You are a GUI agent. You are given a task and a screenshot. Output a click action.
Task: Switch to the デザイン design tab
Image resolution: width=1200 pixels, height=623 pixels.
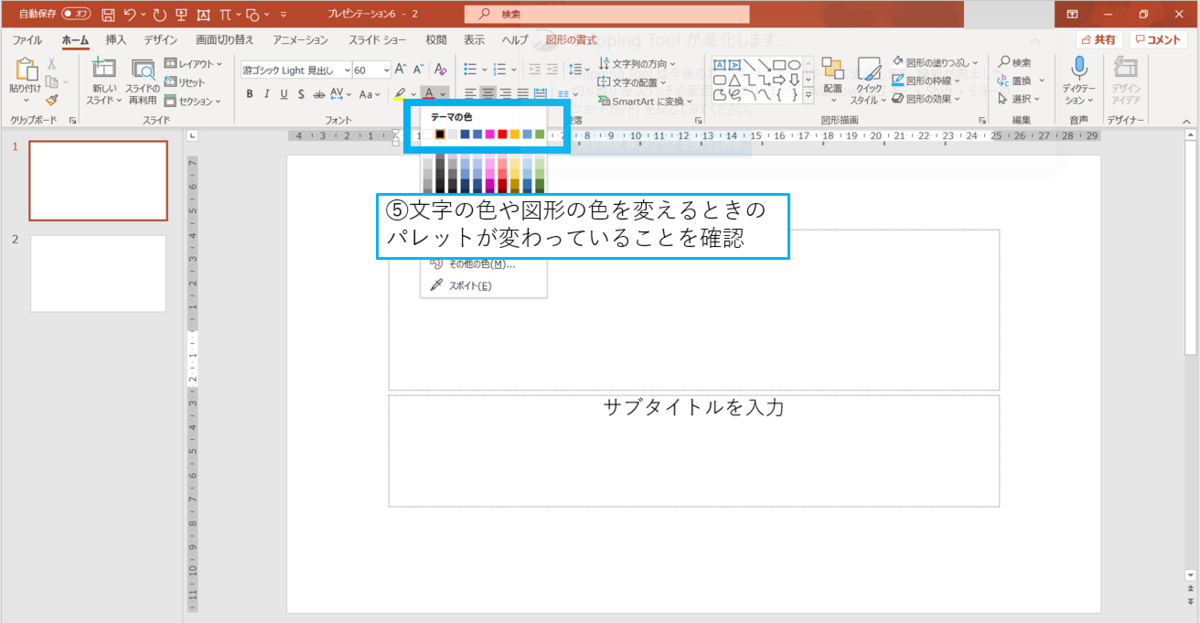click(x=160, y=40)
